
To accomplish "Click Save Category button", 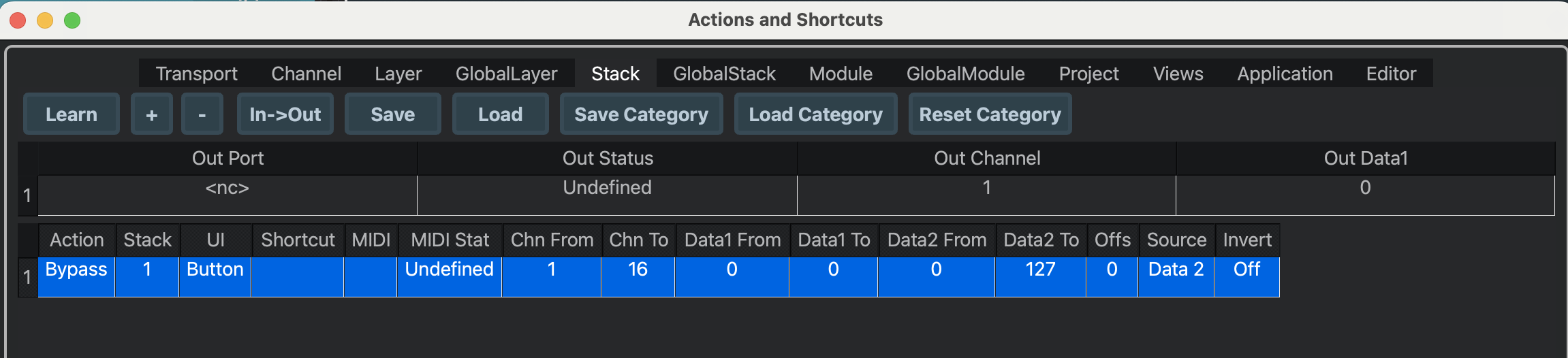I will [x=641, y=114].
